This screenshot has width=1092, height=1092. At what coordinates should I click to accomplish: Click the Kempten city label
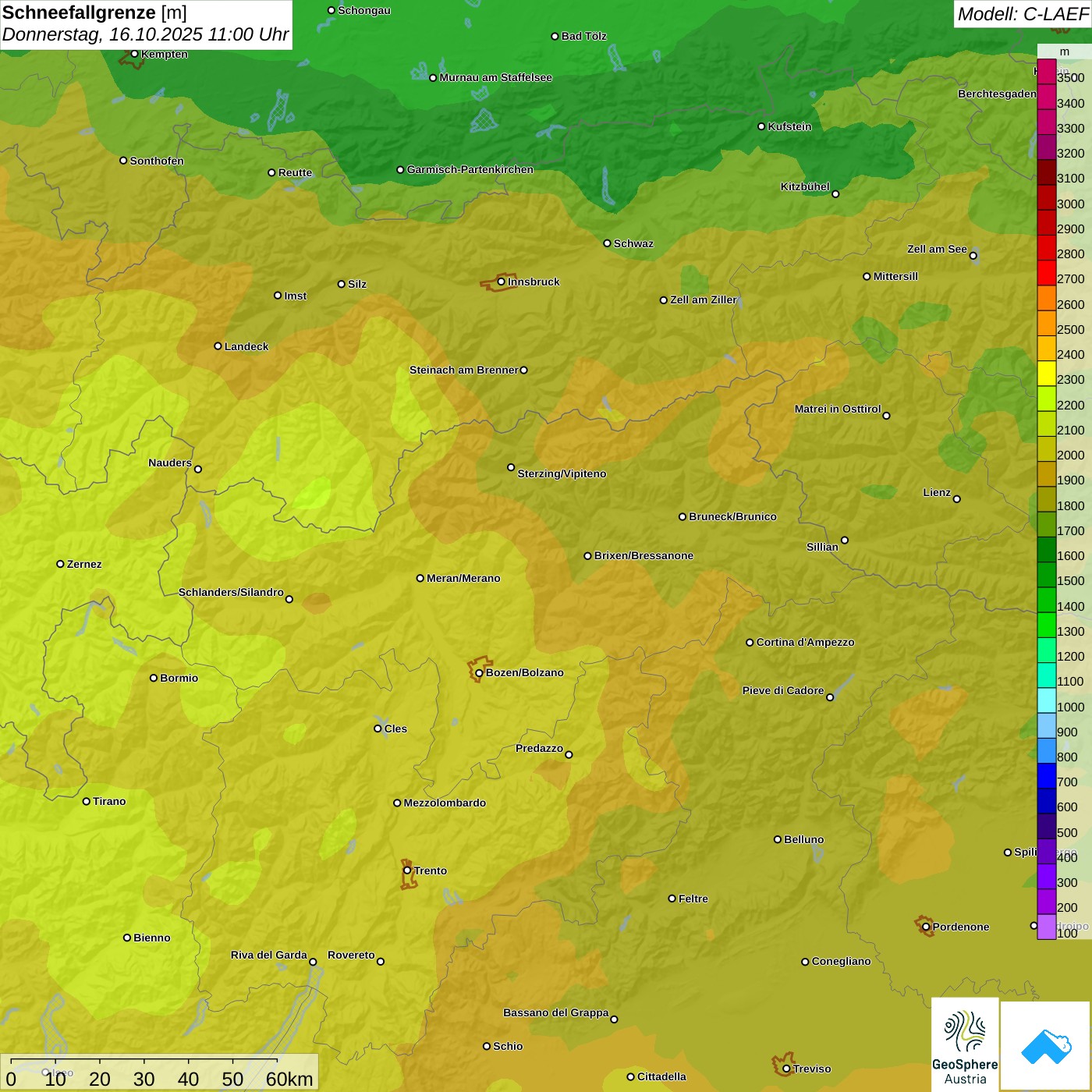pyautogui.click(x=165, y=54)
